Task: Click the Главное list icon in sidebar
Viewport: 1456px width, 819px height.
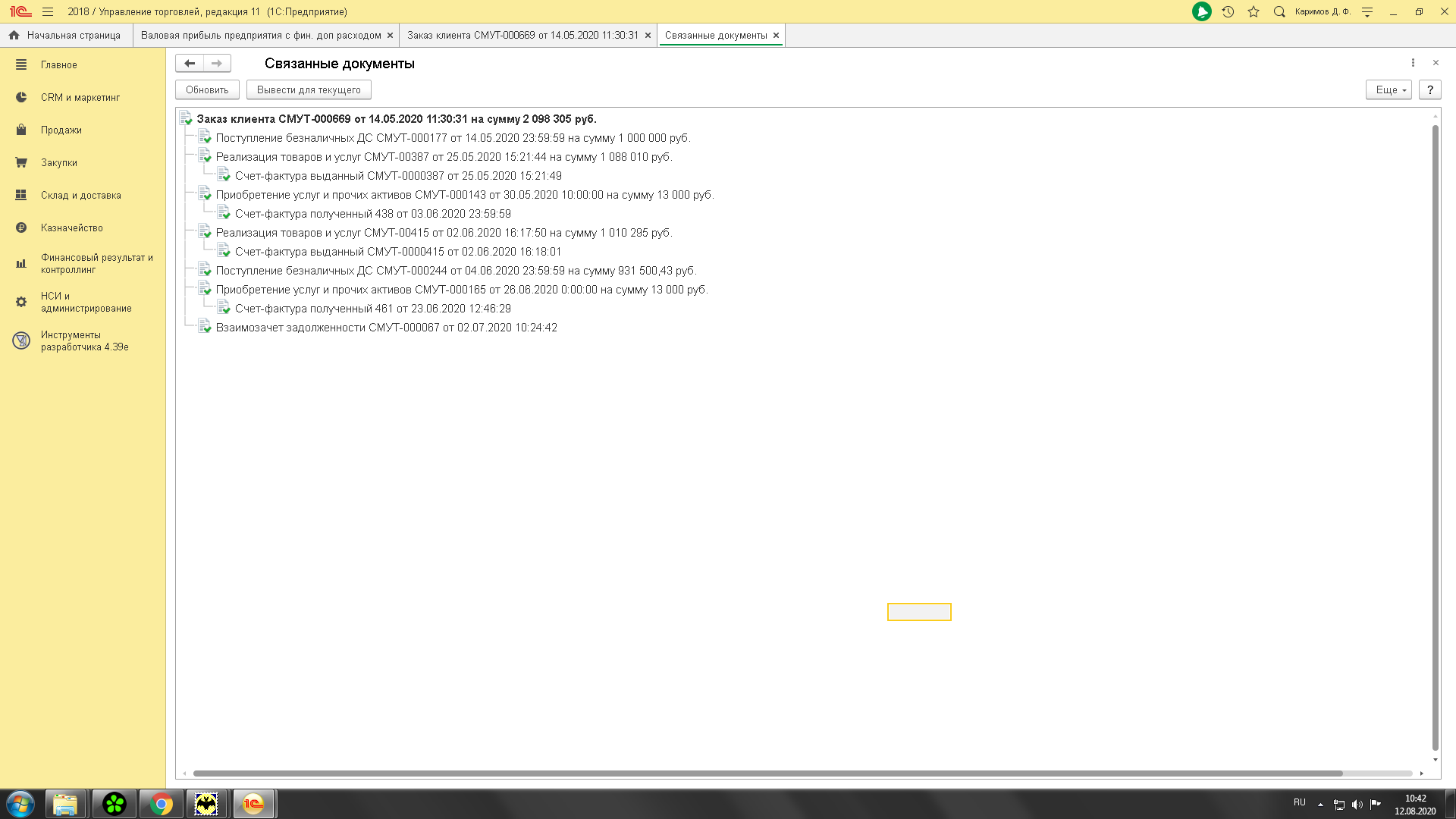Action: click(x=21, y=65)
